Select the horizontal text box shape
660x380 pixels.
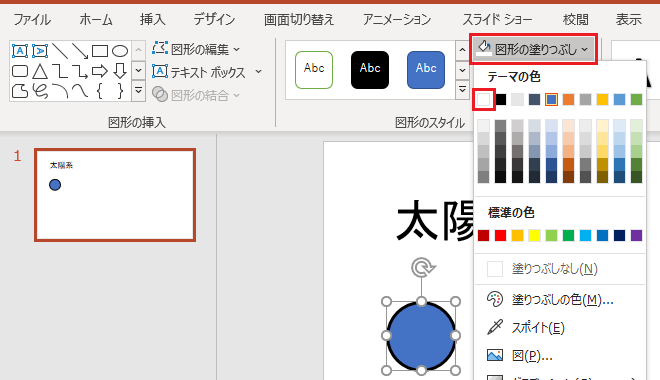[x=20, y=51]
